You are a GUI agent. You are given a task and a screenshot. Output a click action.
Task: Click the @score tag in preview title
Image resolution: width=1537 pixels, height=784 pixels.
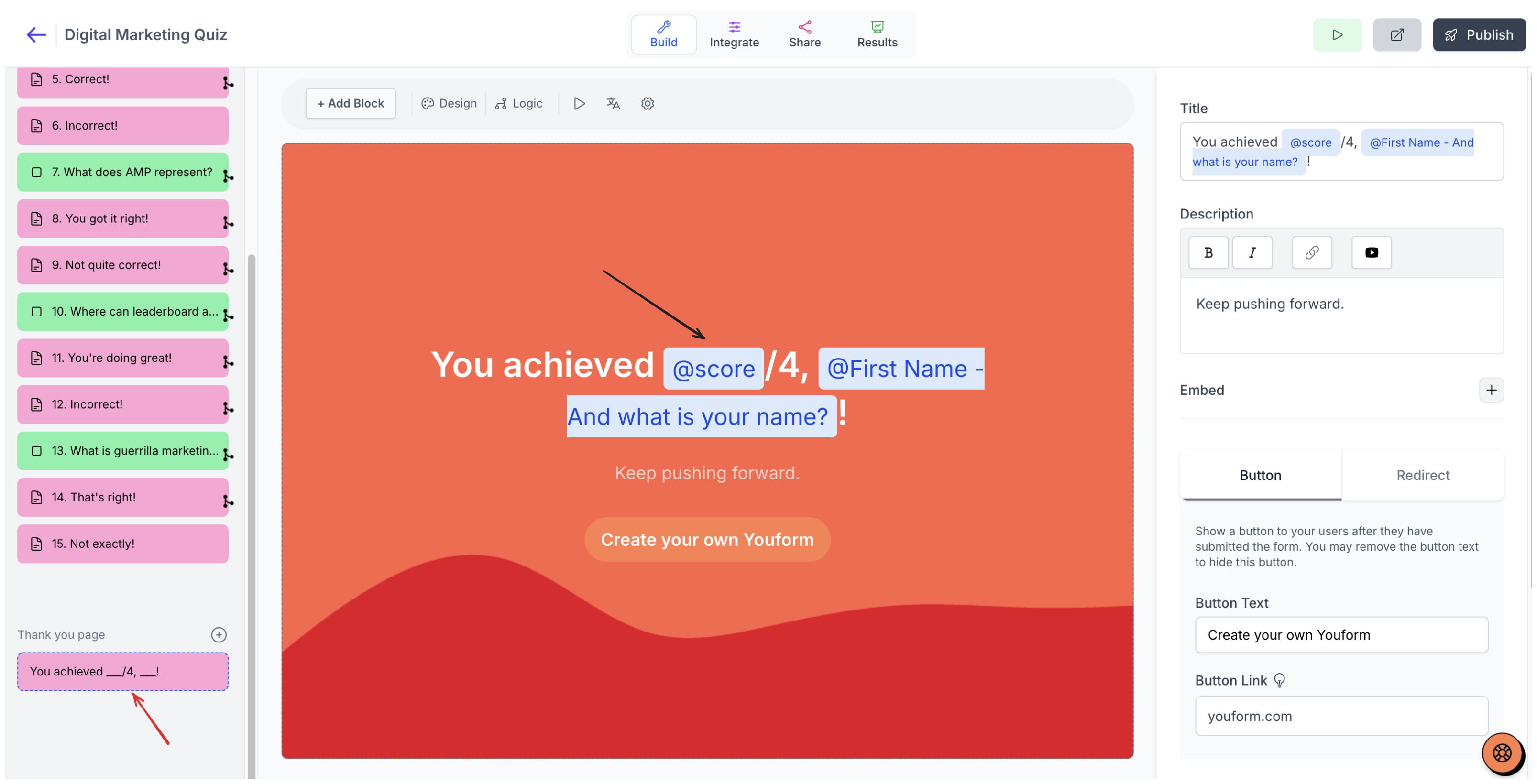point(713,369)
